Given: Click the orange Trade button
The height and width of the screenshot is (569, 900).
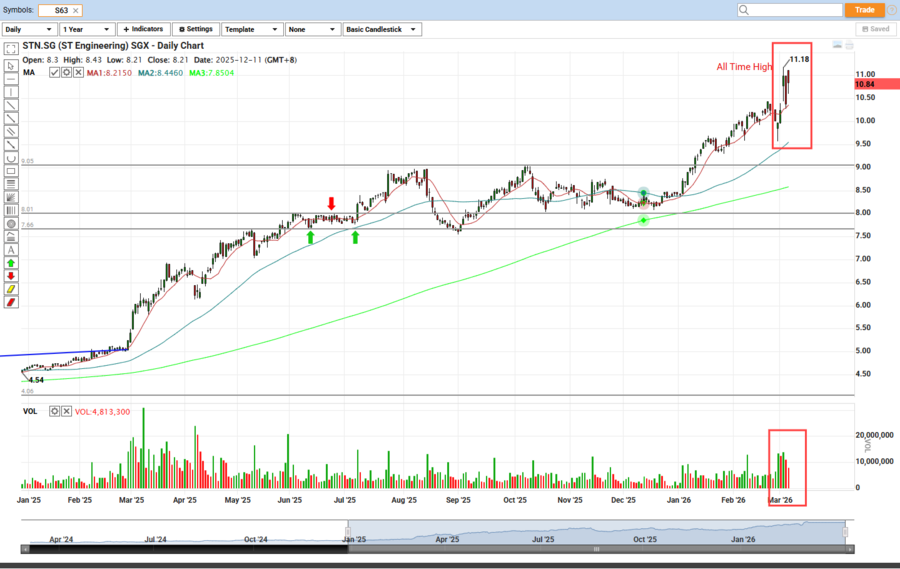Looking at the screenshot, I should (864, 10).
